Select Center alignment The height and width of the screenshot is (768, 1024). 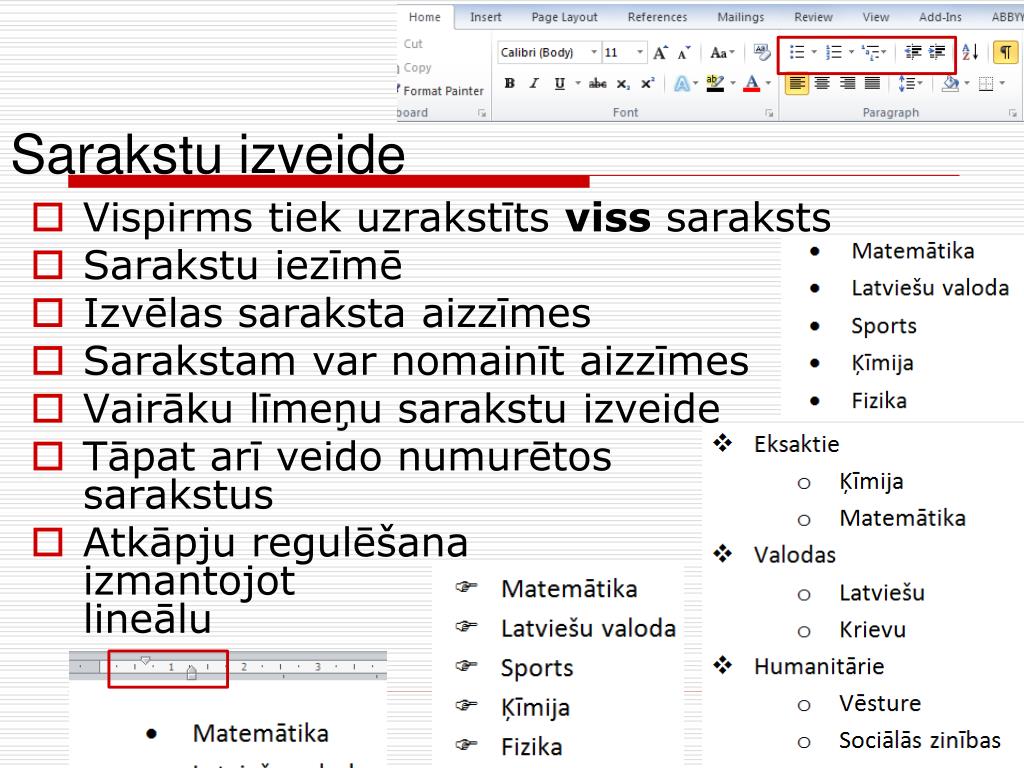822,84
